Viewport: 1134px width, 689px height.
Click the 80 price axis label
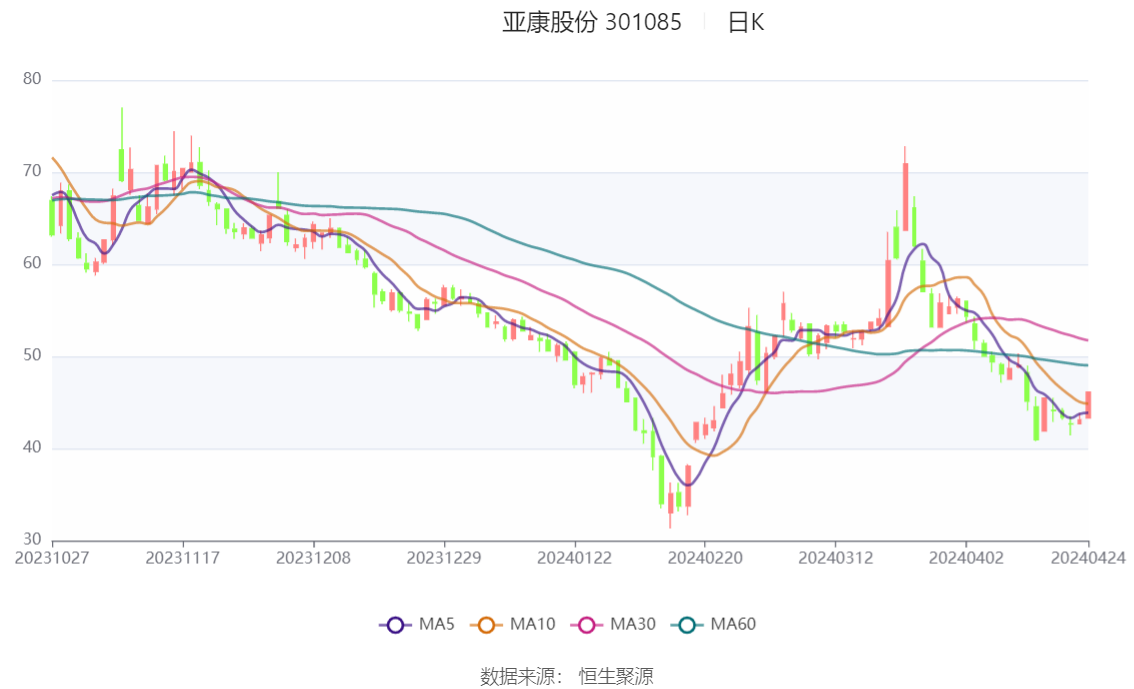coord(32,80)
